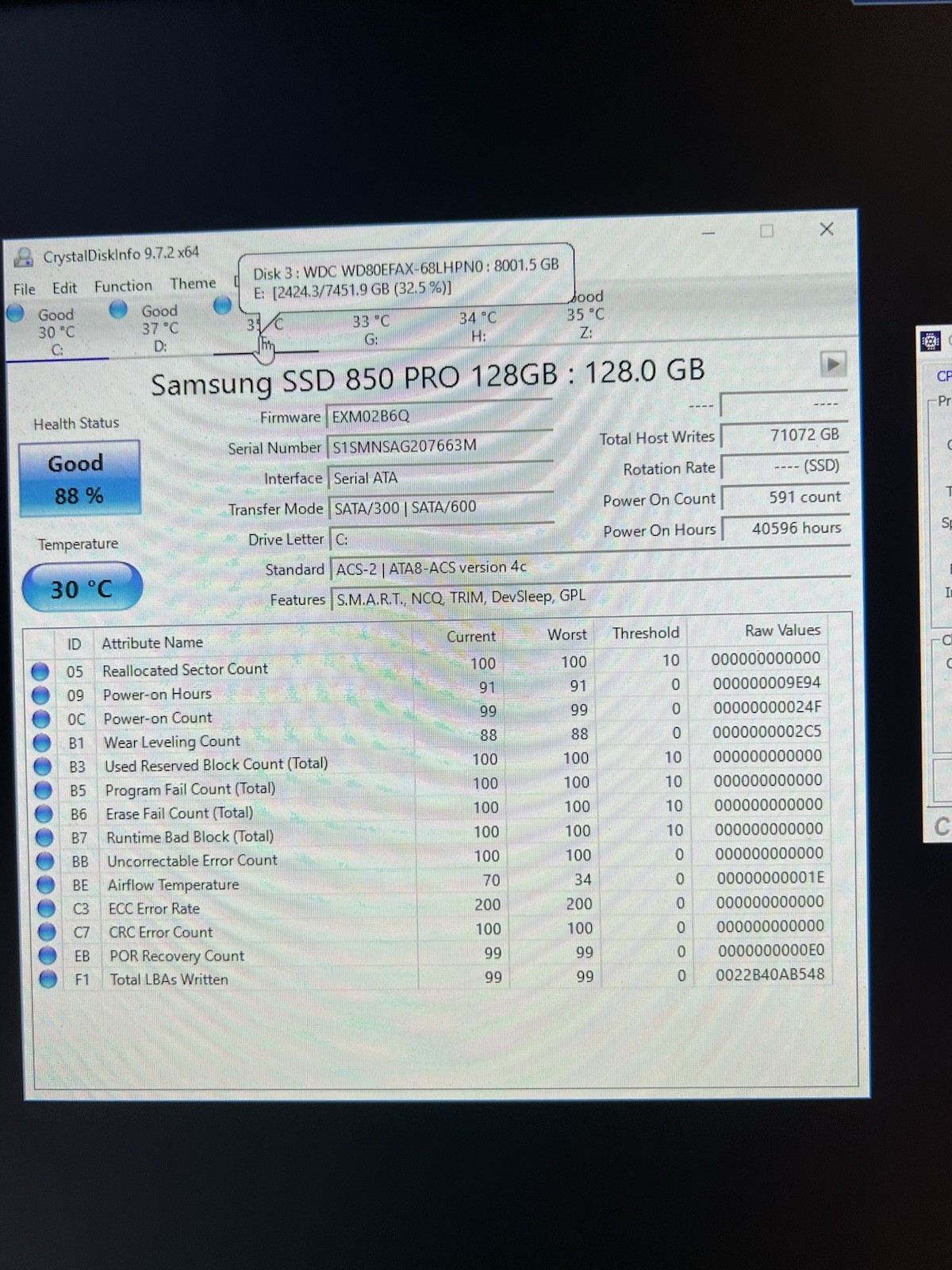The height and width of the screenshot is (1270, 952).
Task: Click the Rotation Rate value (SSD)
Action: point(785,466)
